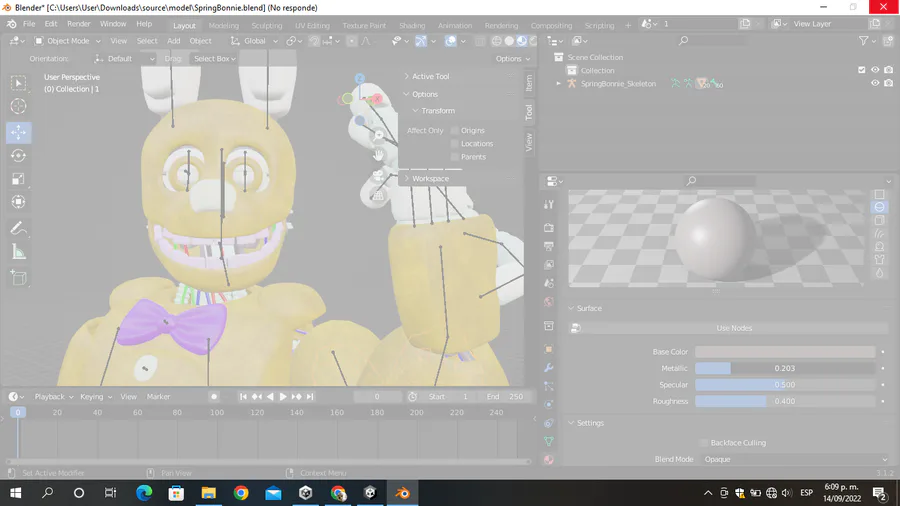The height and width of the screenshot is (506, 900).
Task: Adjust the Roughness 0.400 slider
Action: [785, 401]
